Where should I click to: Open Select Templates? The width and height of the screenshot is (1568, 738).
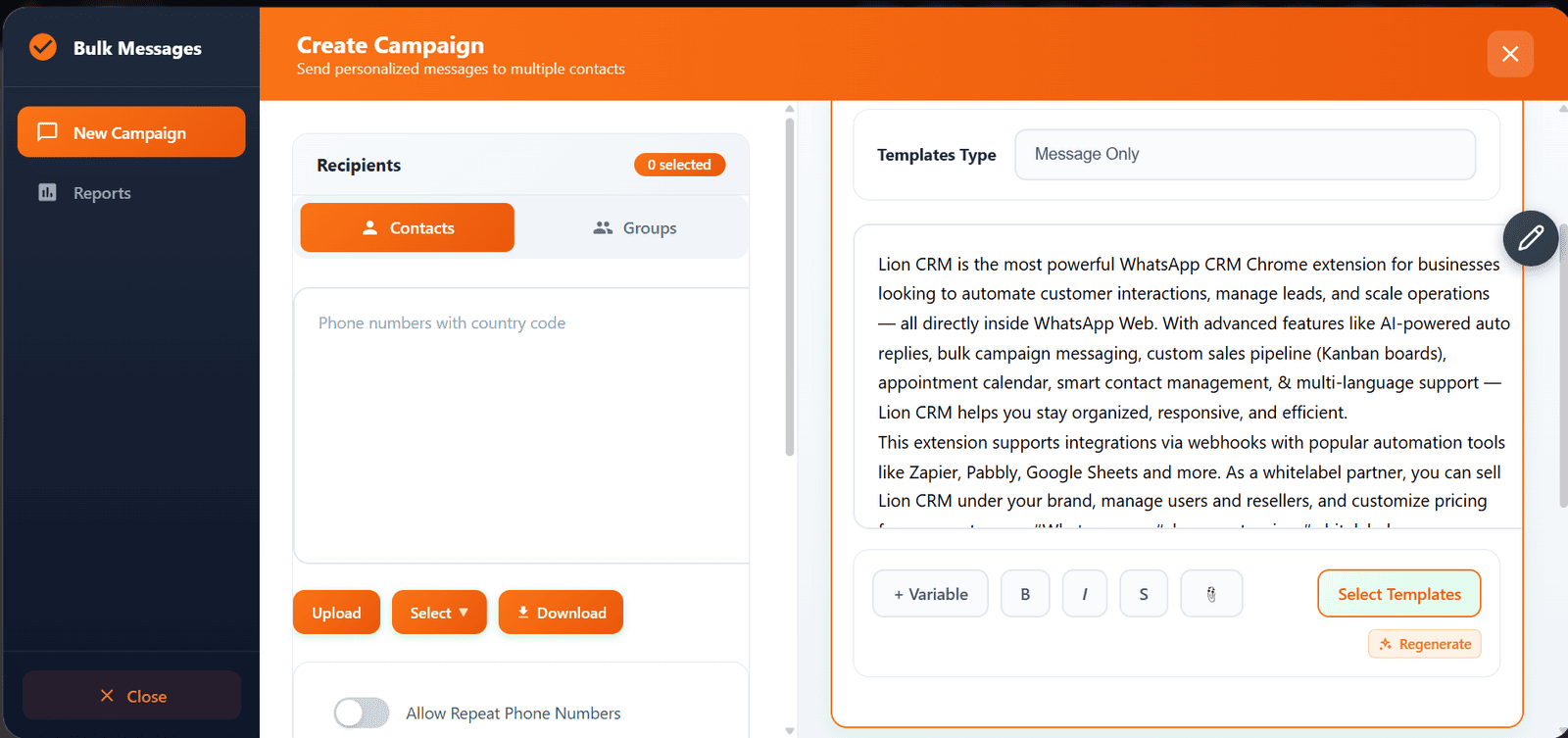[1397, 593]
